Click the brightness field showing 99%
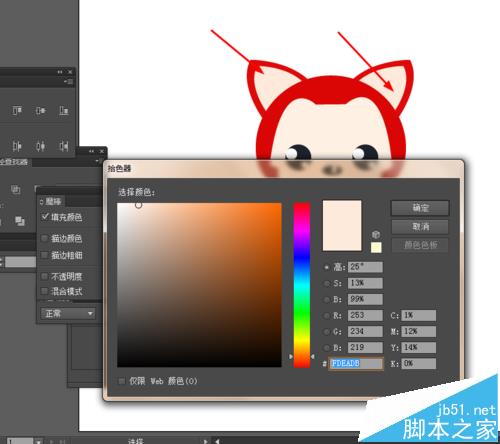The height and width of the screenshot is (444, 500). 365,299
